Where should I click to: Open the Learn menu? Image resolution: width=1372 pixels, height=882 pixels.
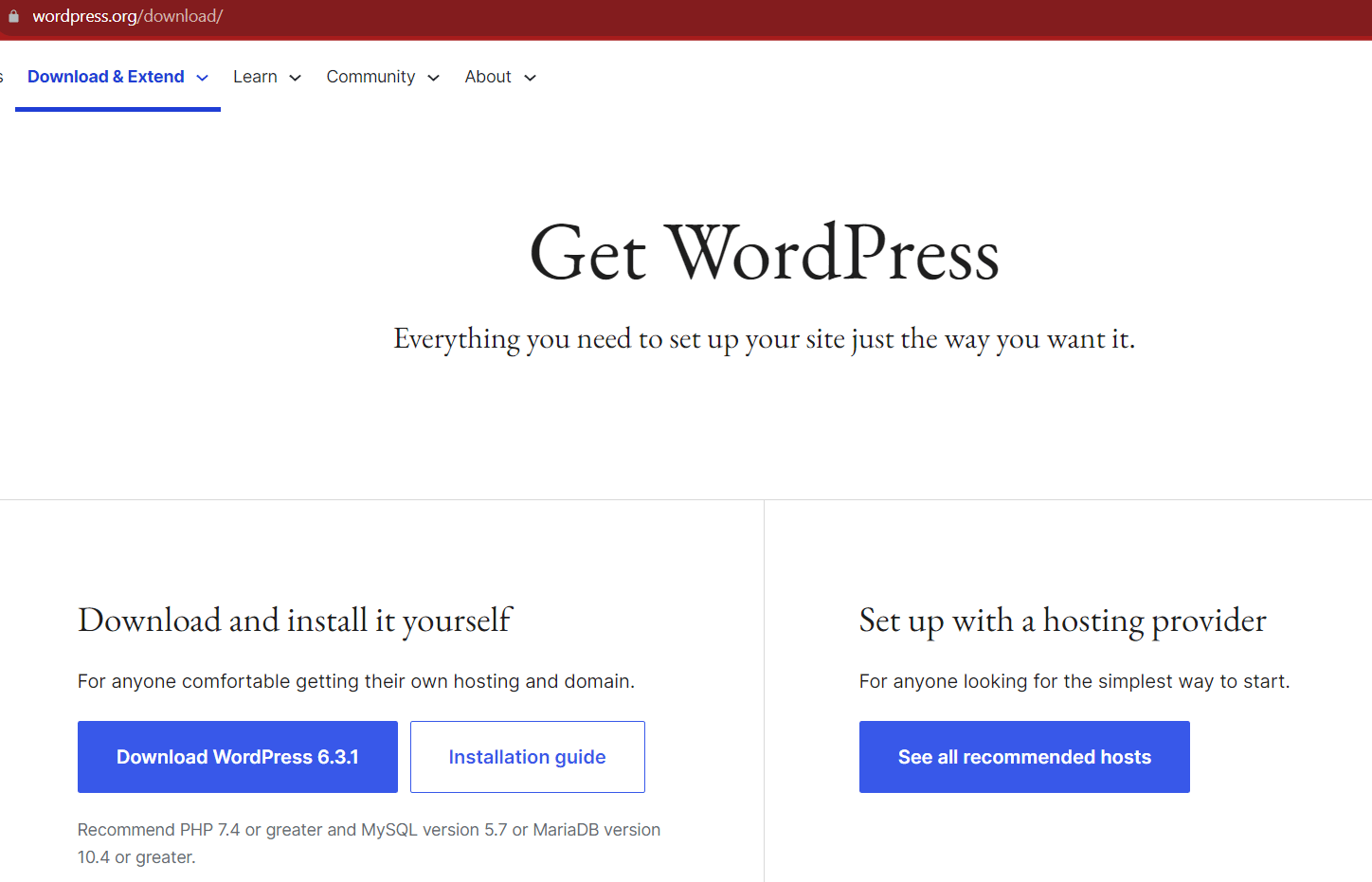pyautogui.click(x=255, y=77)
